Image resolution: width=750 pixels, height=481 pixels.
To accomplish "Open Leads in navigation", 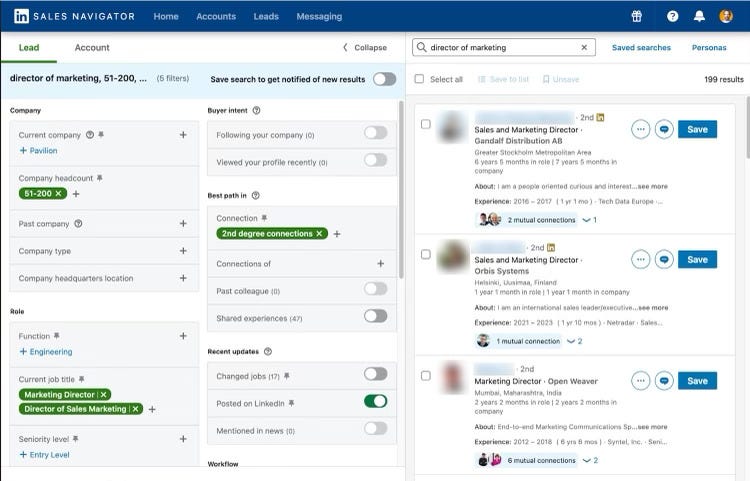I will (x=266, y=16).
